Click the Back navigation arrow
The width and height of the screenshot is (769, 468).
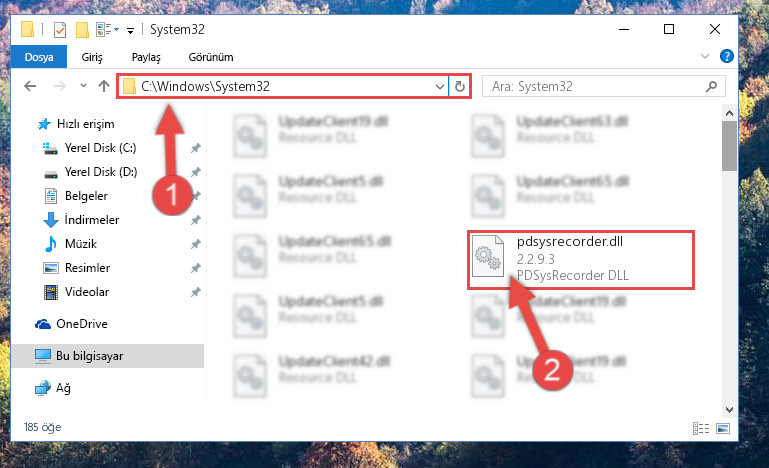(30, 86)
